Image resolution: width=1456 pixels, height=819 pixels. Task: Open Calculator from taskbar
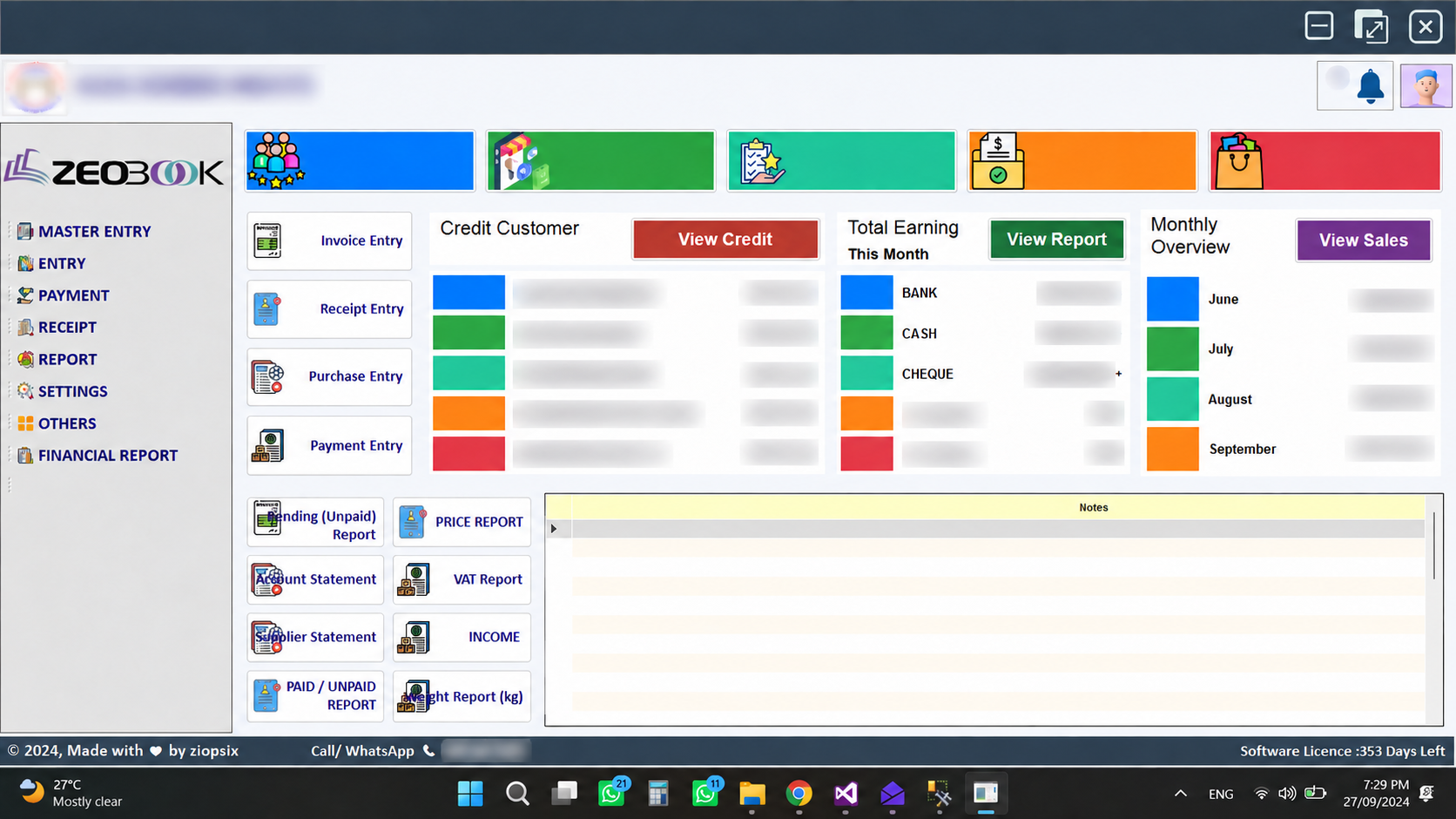pos(658,794)
